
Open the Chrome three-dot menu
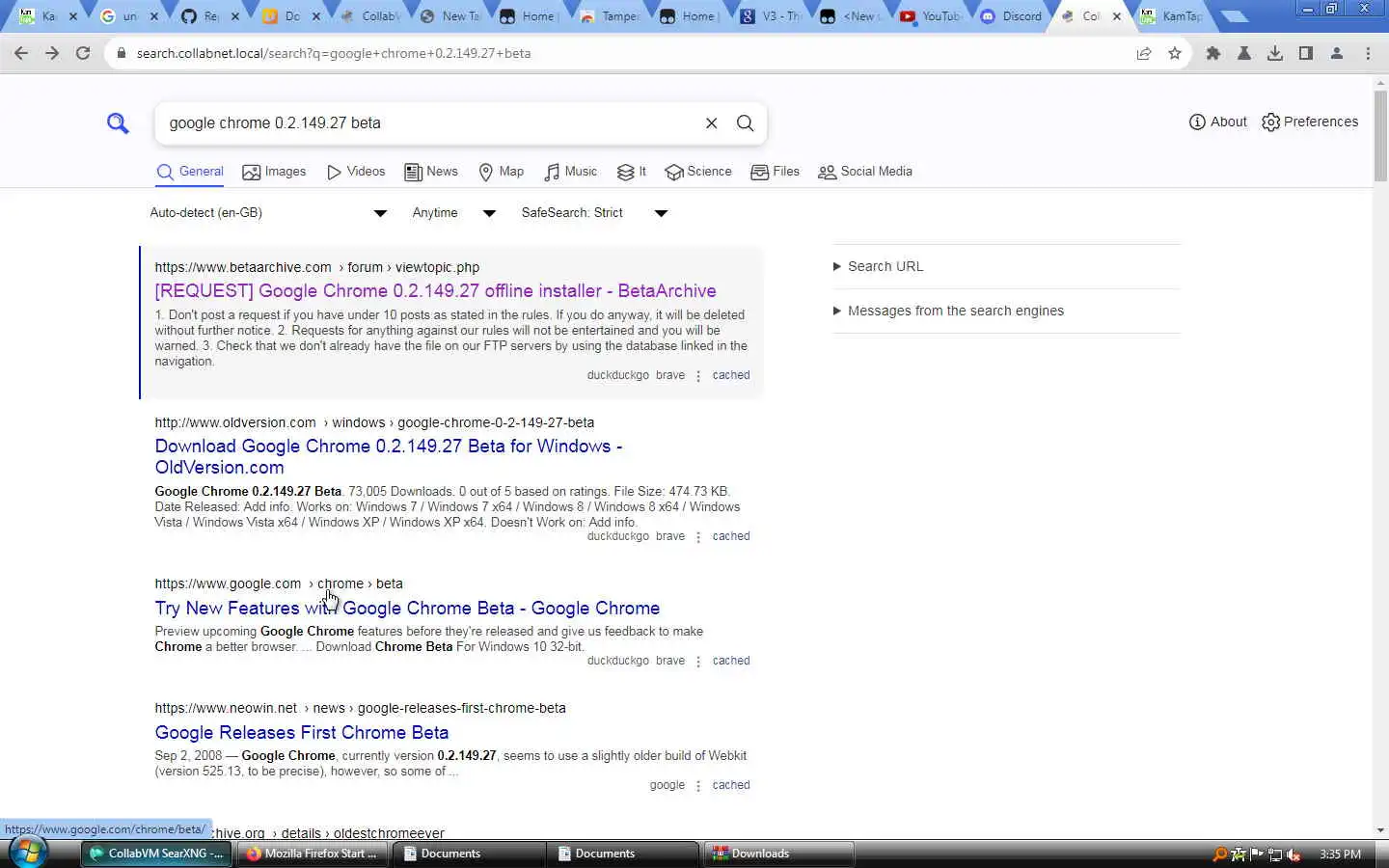pos(1368,53)
